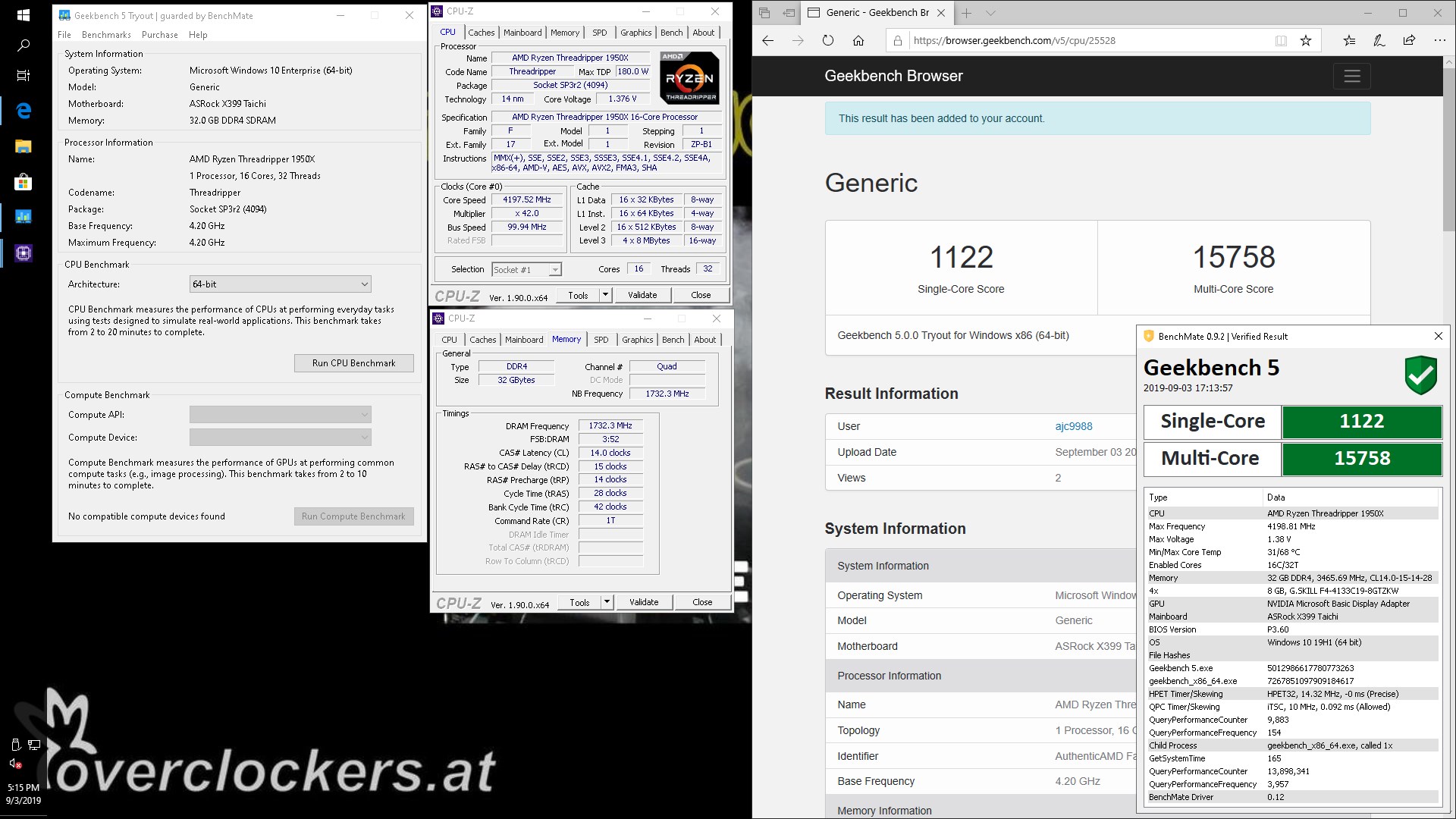Open Microsoft Store from the taskbar

(23, 182)
